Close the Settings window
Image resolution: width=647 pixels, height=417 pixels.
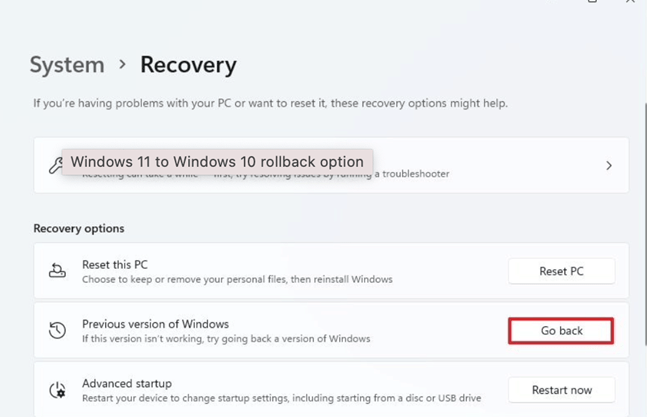(630, 1)
